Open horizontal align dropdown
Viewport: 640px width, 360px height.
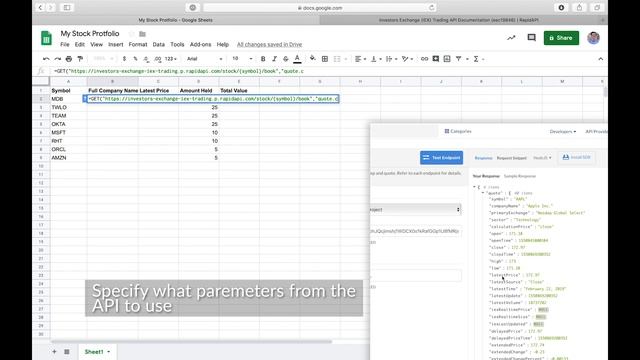tap(360, 59)
